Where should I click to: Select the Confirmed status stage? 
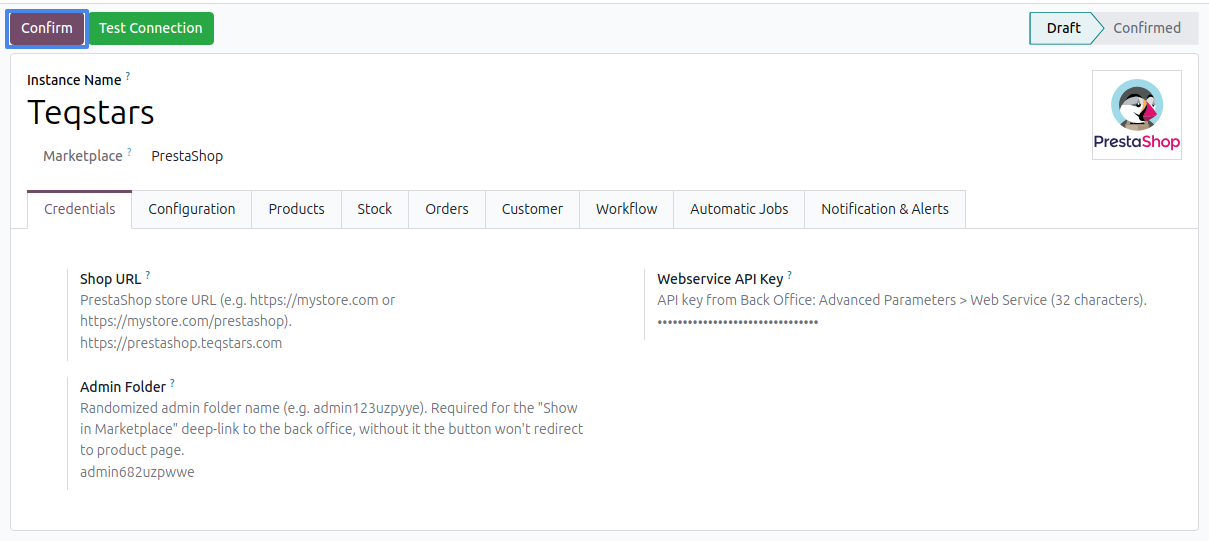point(1147,28)
